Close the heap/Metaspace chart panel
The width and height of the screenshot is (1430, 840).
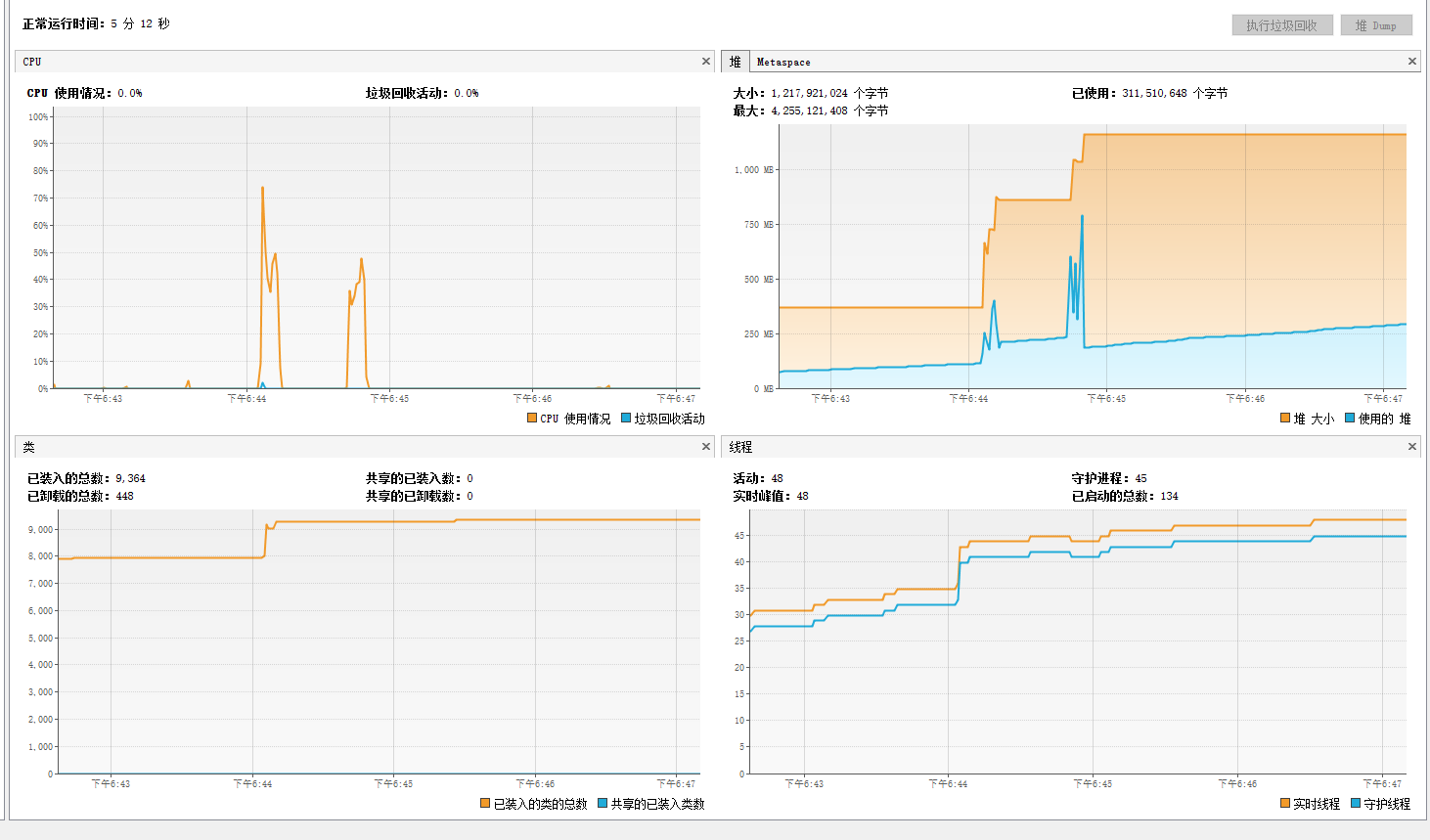coord(1412,62)
